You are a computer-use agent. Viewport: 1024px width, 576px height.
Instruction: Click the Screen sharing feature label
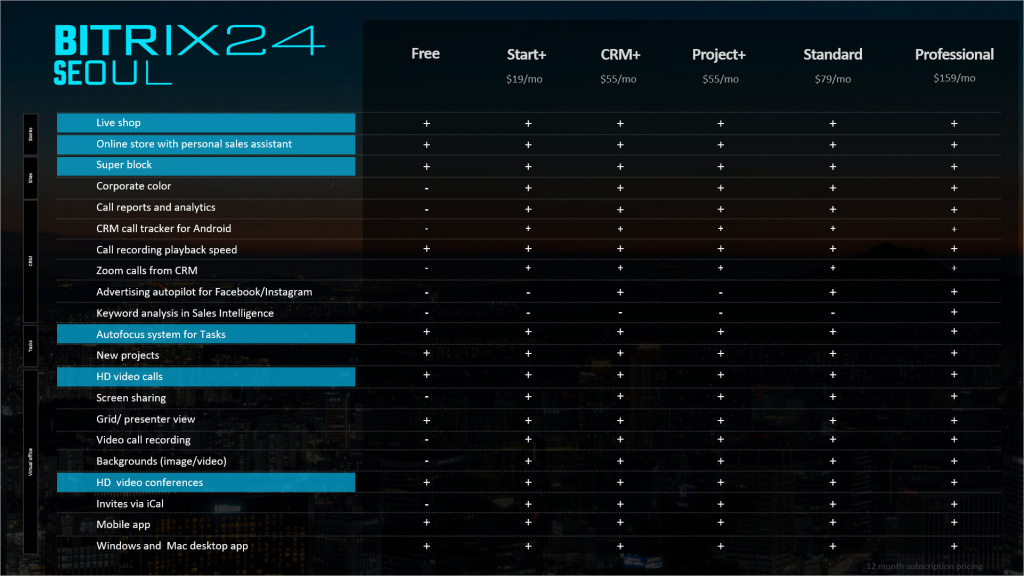[131, 398]
